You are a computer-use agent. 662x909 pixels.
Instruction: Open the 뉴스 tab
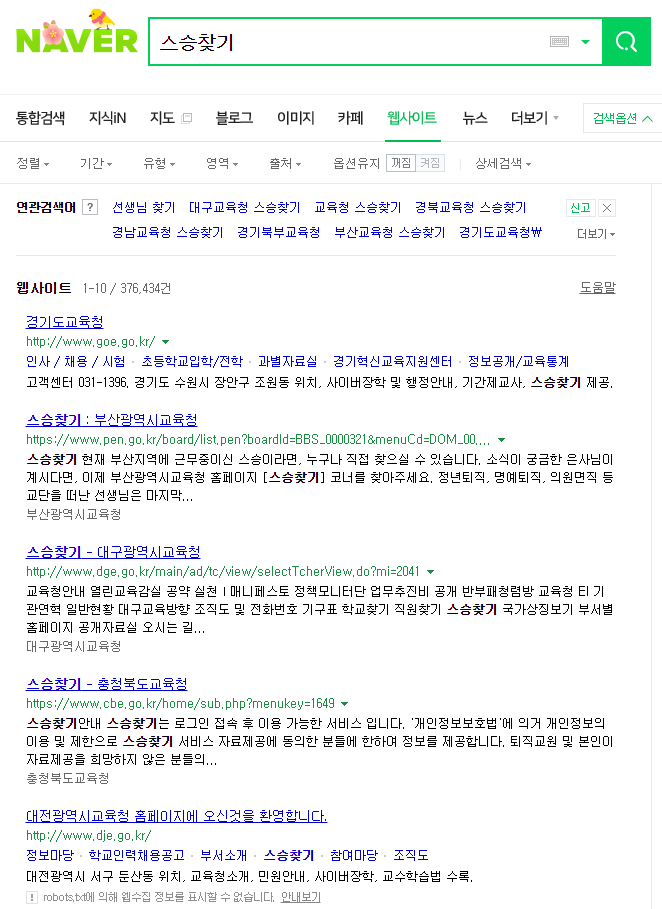[x=475, y=118]
